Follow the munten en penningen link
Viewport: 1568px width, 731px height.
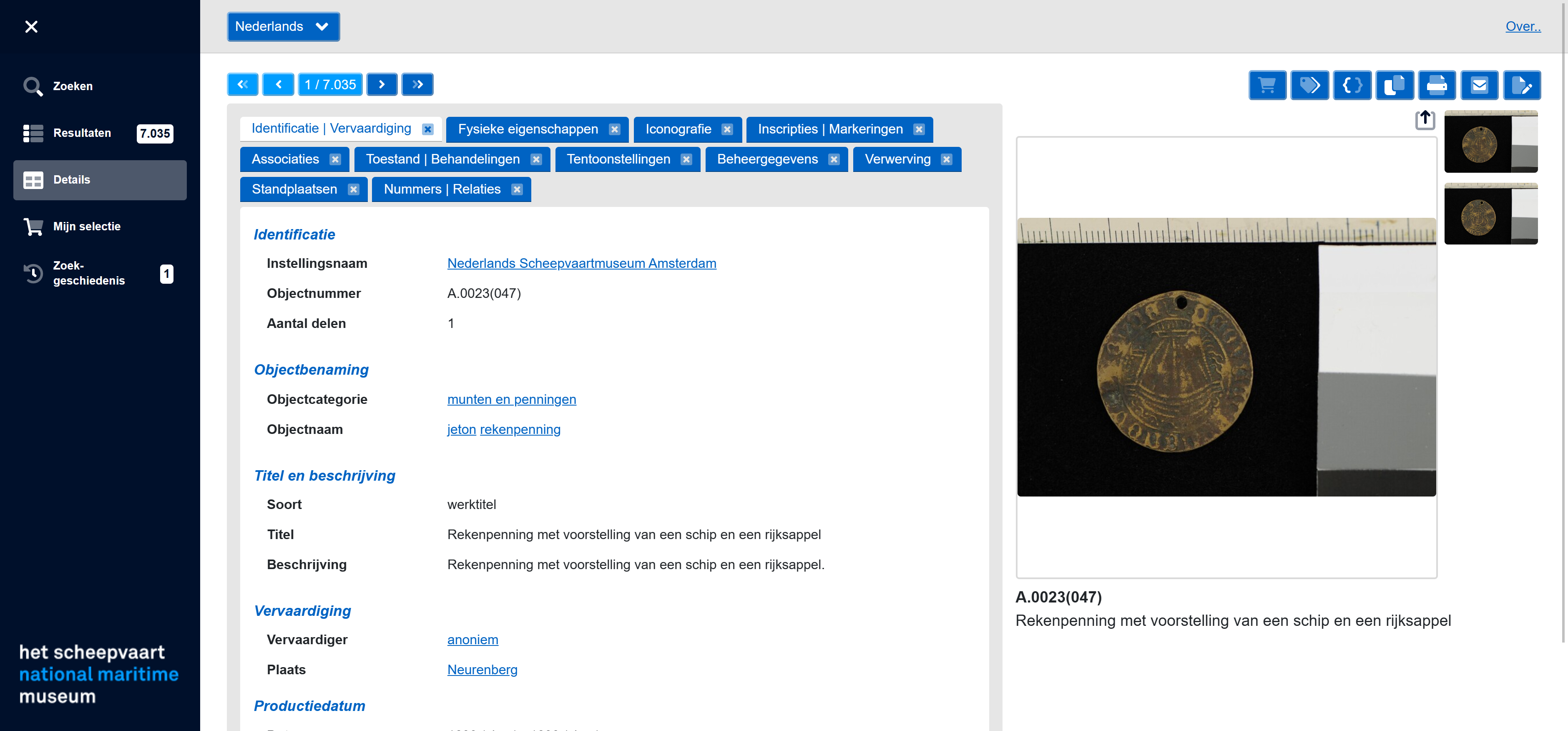(x=511, y=400)
